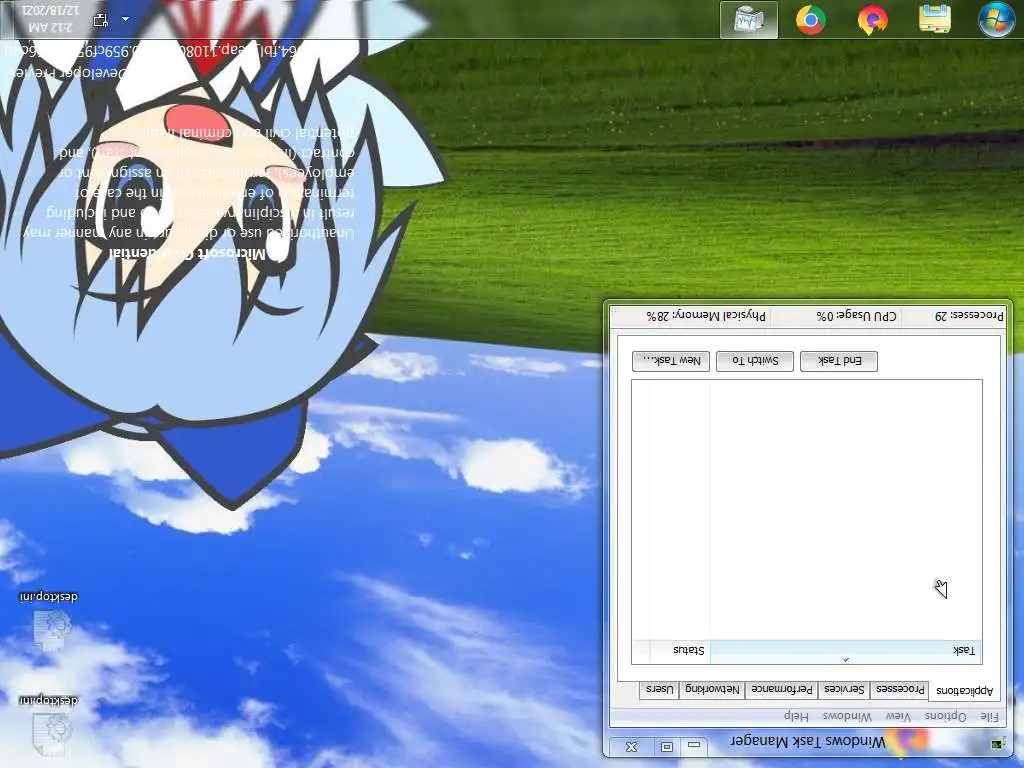Switch to the Users tab
This screenshot has width=1024, height=768.
[x=659, y=689]
